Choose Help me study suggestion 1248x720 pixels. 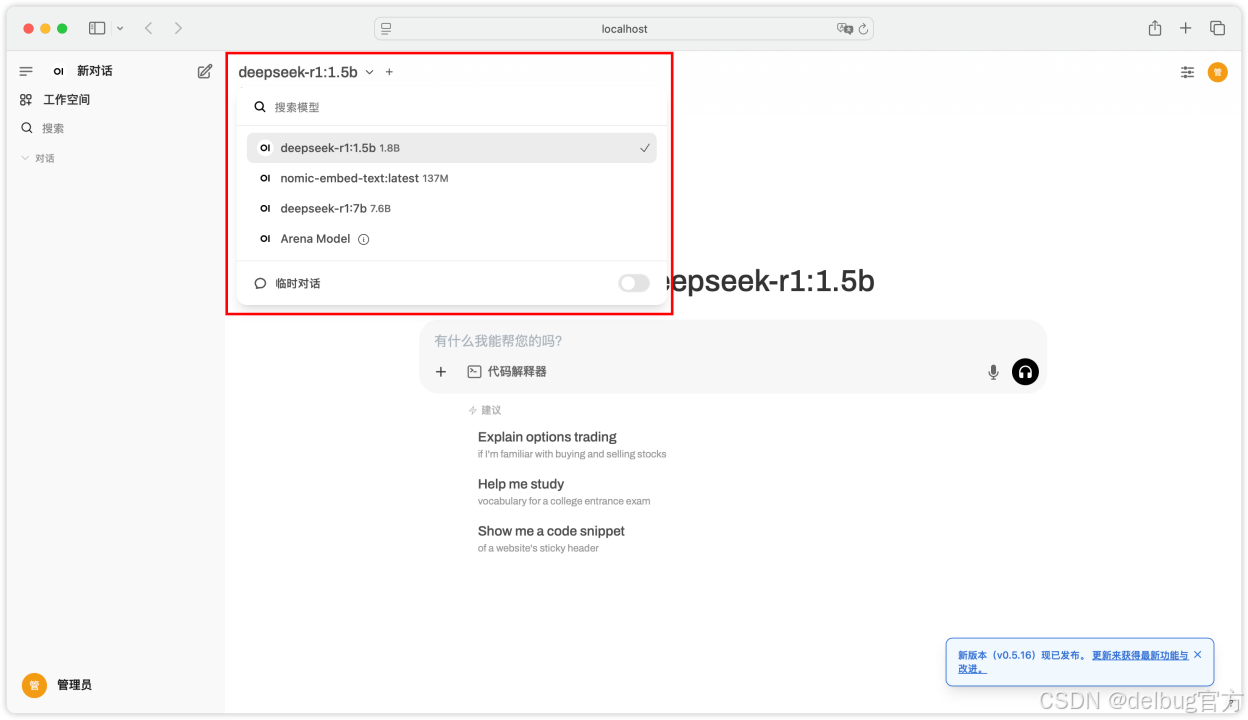(x=564, y=492)
